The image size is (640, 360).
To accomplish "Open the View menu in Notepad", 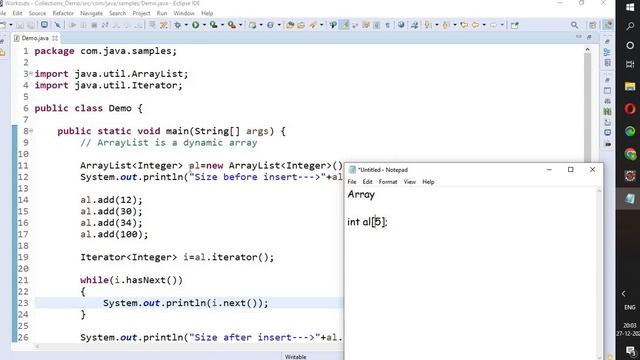I will pos(409,182).
